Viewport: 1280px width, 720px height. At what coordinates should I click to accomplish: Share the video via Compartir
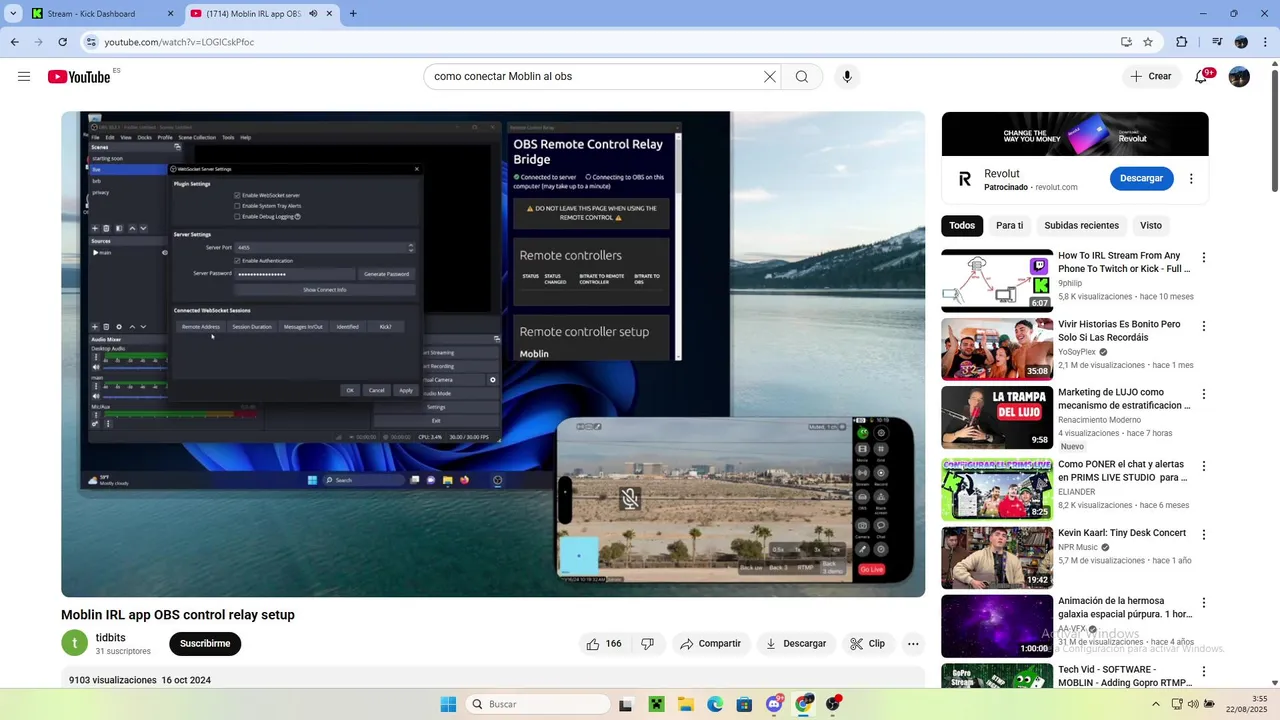click(x=710, y=644)
